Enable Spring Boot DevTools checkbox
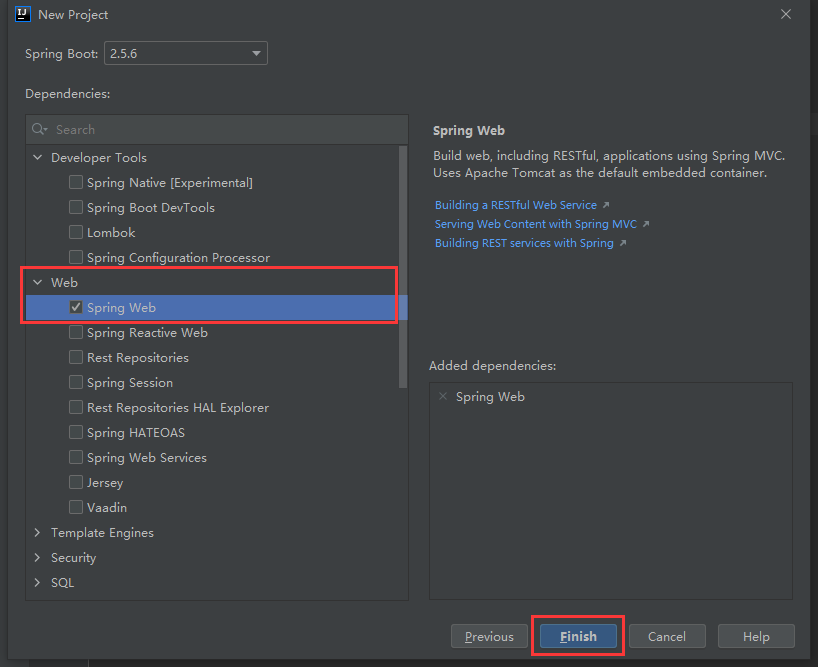This screenshot has width=818, height=667. coord(76,207)
